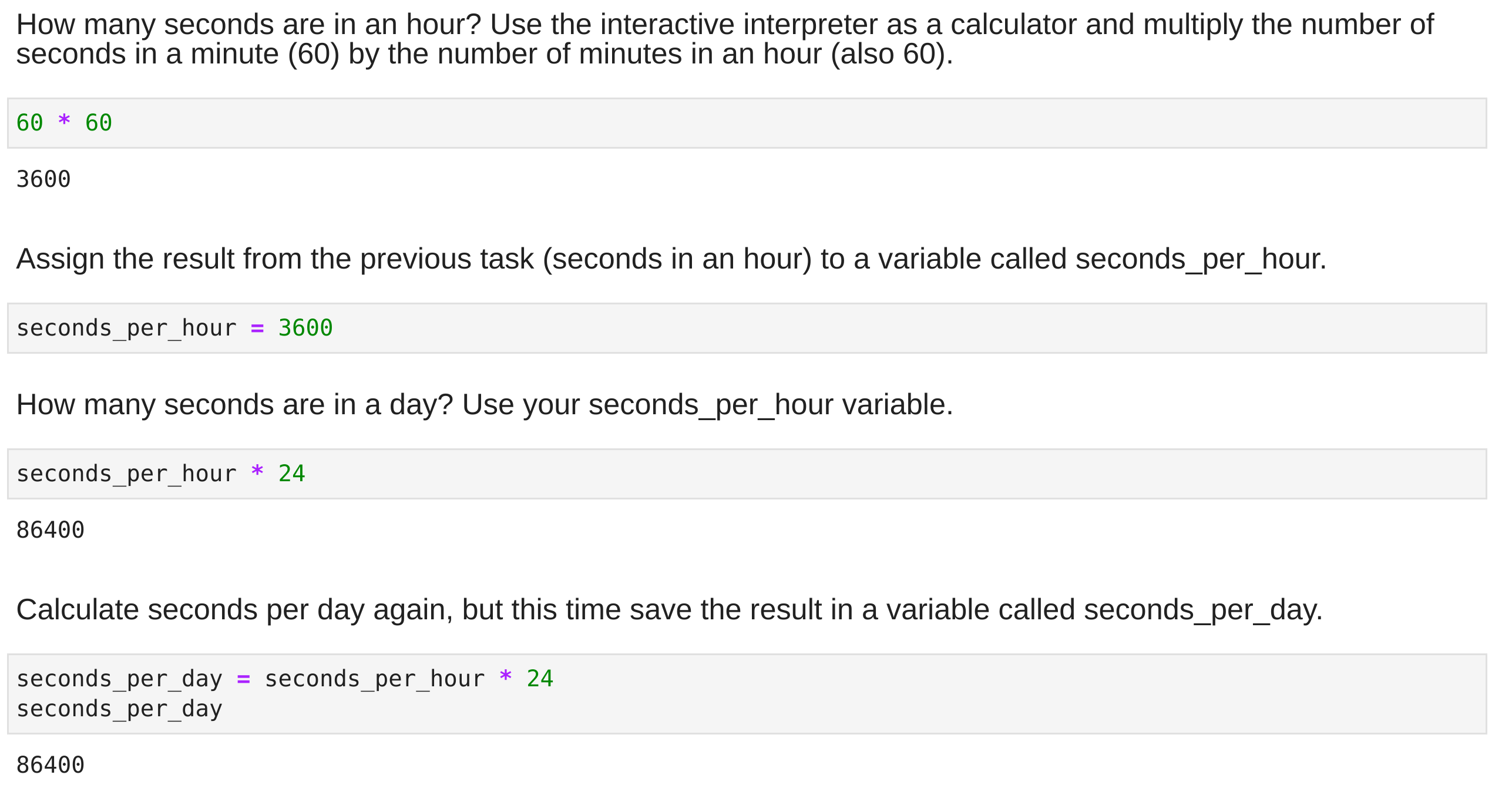This screenshot has height=795, width=1512.
Task: Click the second line 'seconds_per_day' in last cell
Action: (x=119, y=709)
